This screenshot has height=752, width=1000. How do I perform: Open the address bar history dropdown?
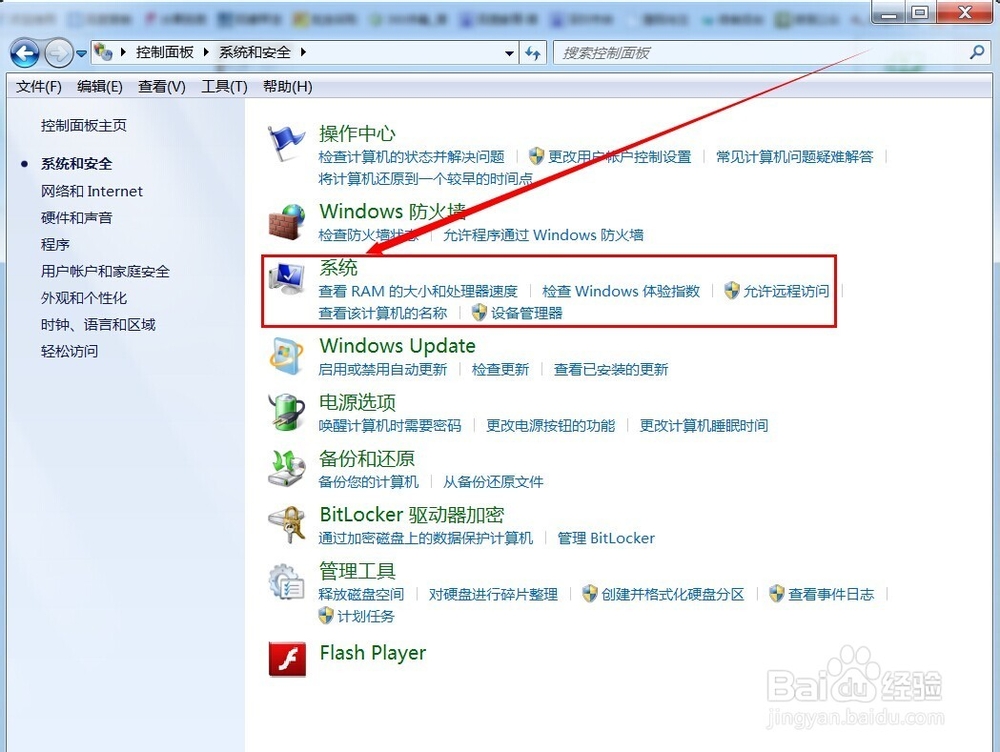[509, 52]
